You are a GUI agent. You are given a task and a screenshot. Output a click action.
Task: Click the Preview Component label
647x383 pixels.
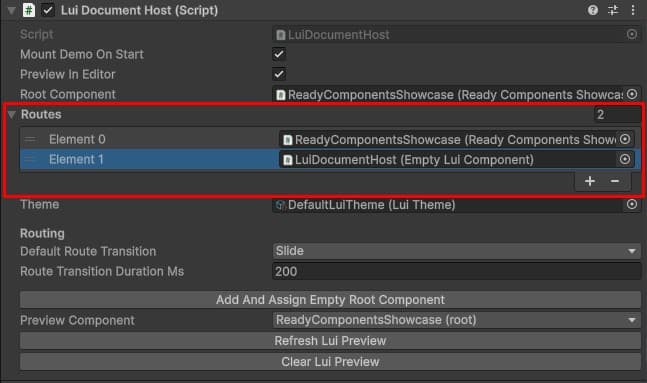point(77,320)
